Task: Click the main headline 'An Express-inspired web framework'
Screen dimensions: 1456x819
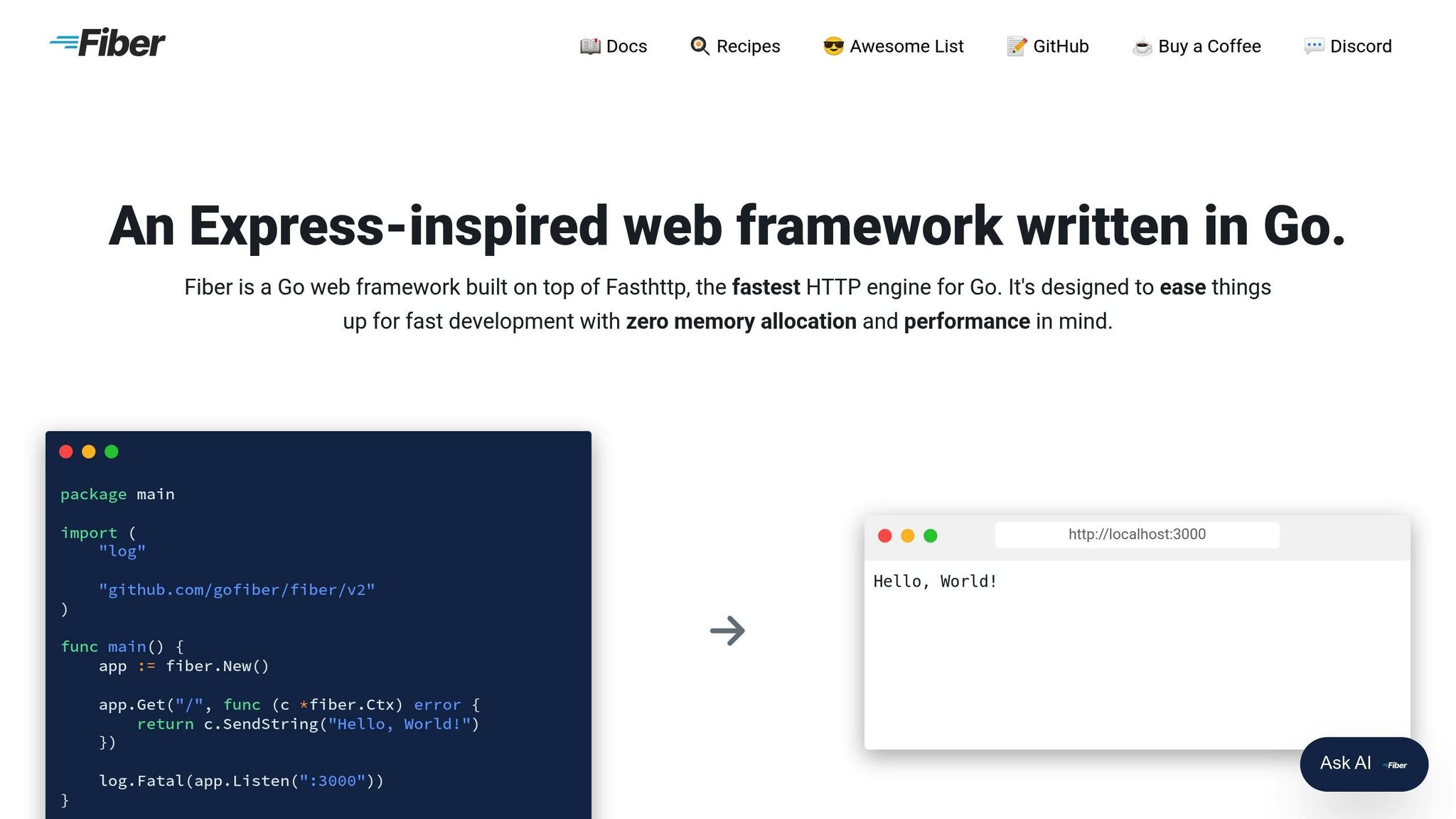Action: coord(727,226)
